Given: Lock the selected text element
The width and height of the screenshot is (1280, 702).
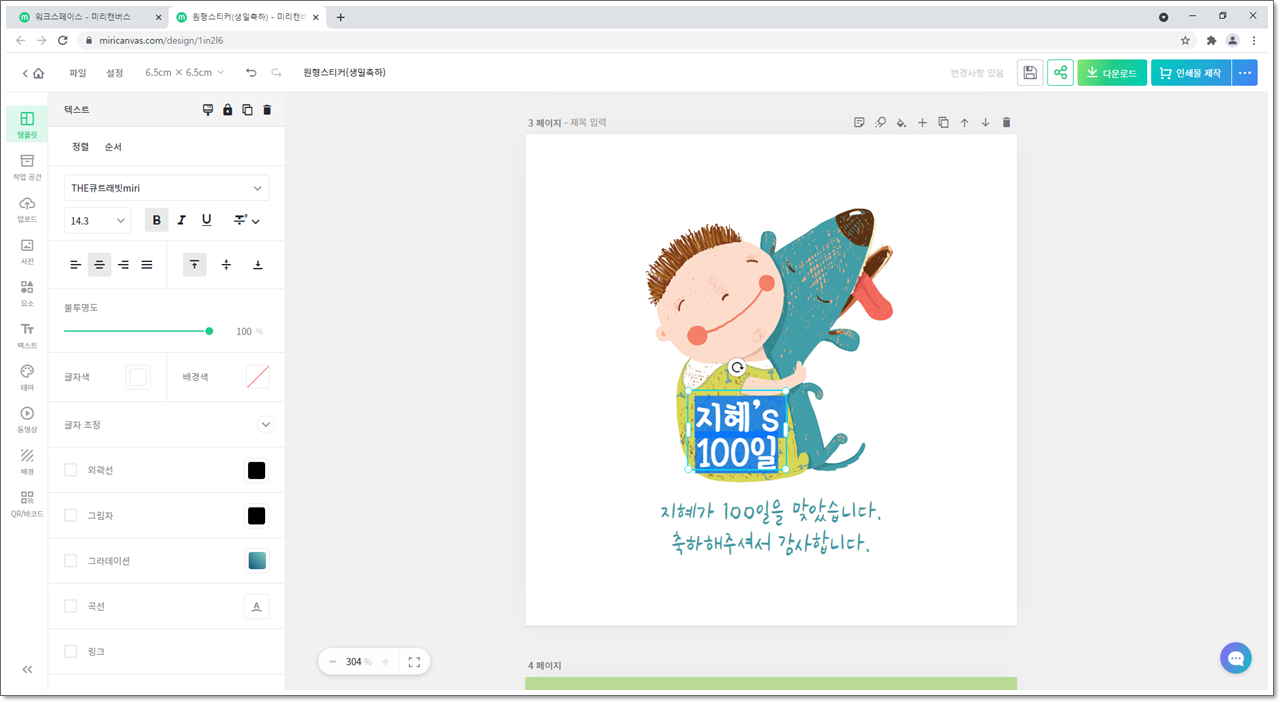Looking at the screenshot, I should coord(227,110).
